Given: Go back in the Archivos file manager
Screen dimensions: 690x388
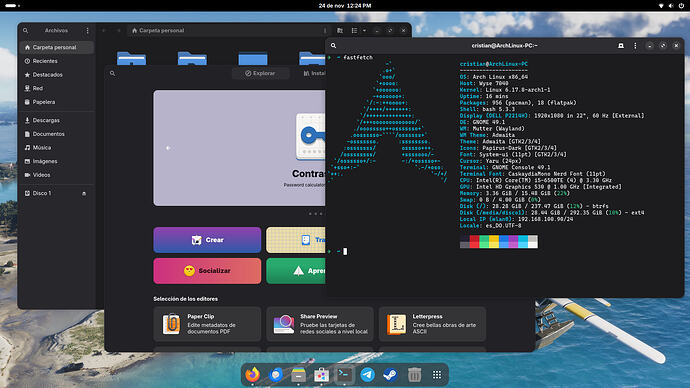Looking at the screenshot, I should point(104,30).
